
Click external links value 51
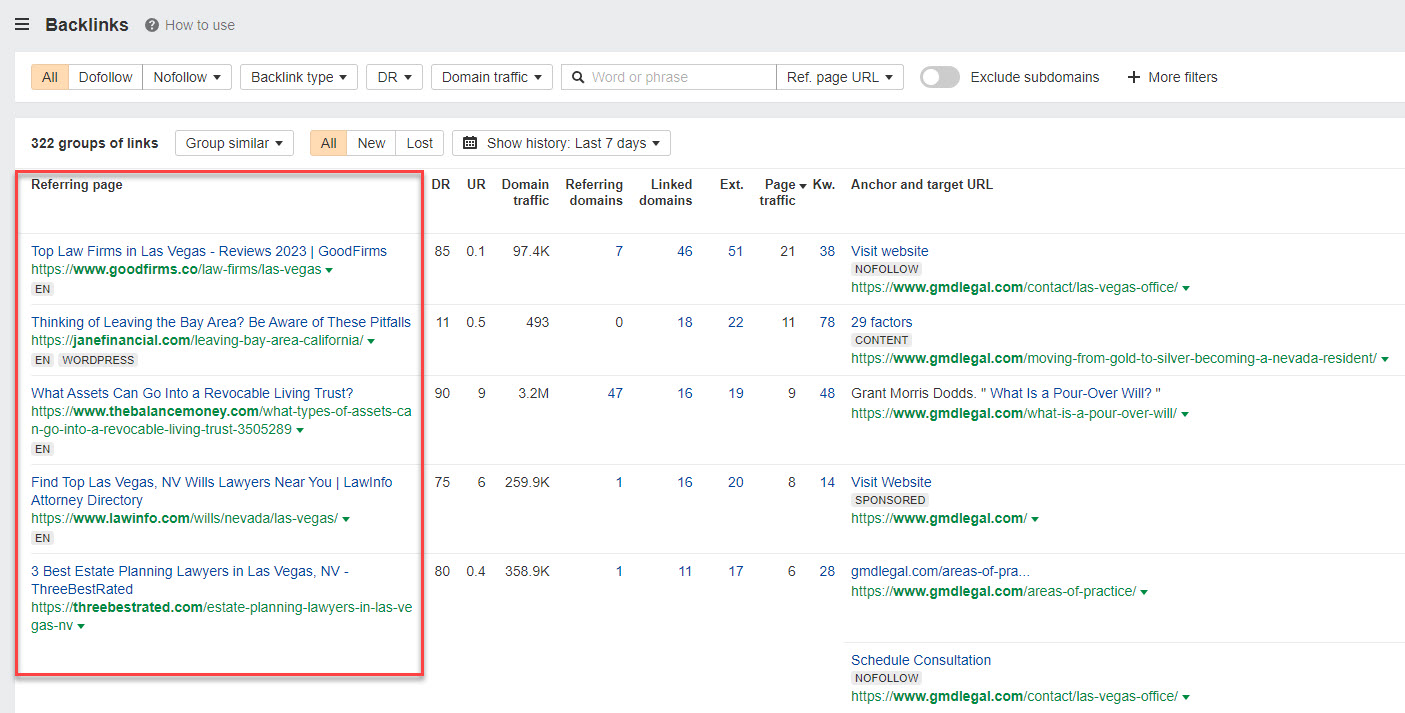735,251
